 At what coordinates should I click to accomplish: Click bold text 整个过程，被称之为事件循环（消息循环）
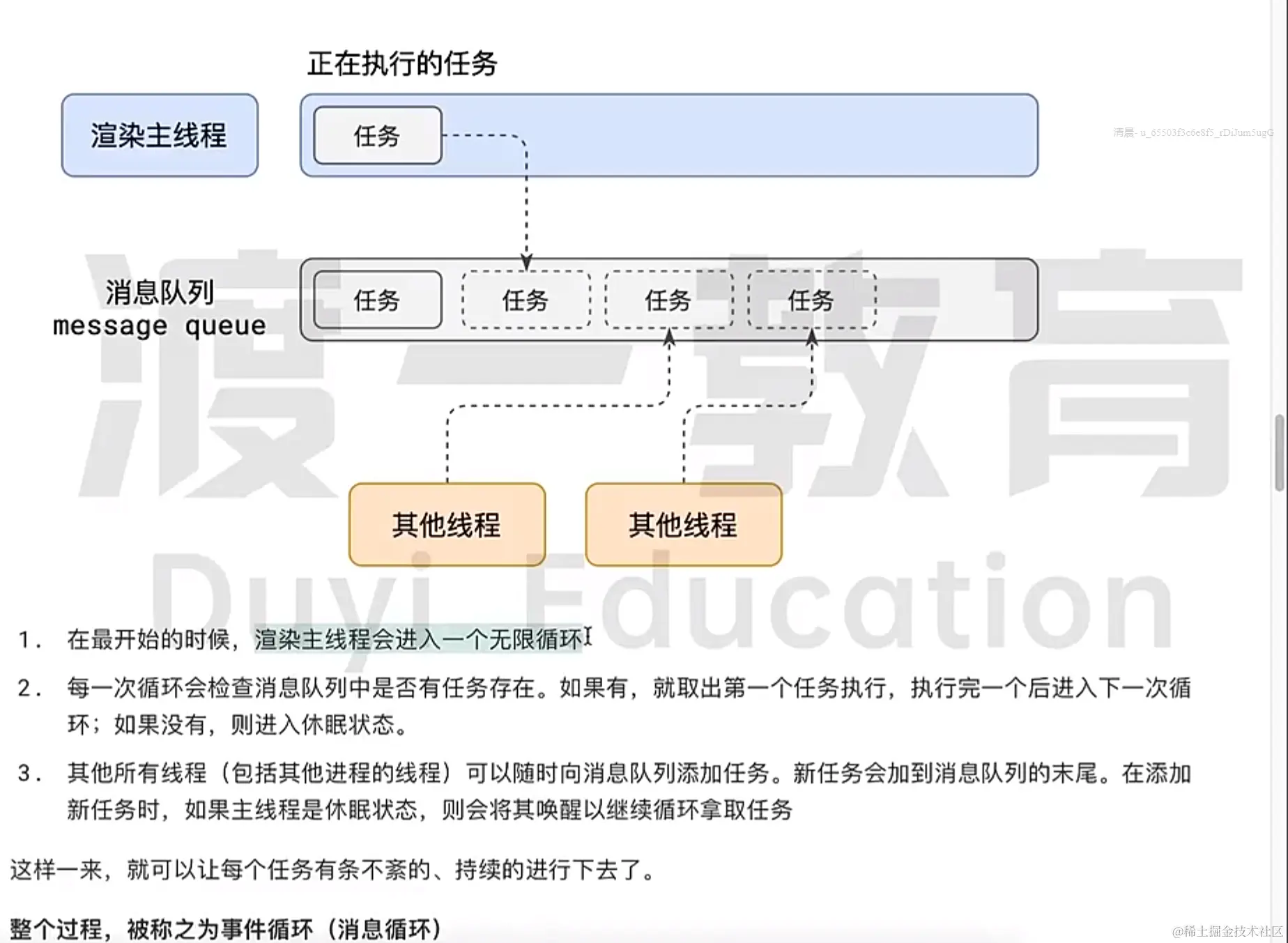[227, 929]
